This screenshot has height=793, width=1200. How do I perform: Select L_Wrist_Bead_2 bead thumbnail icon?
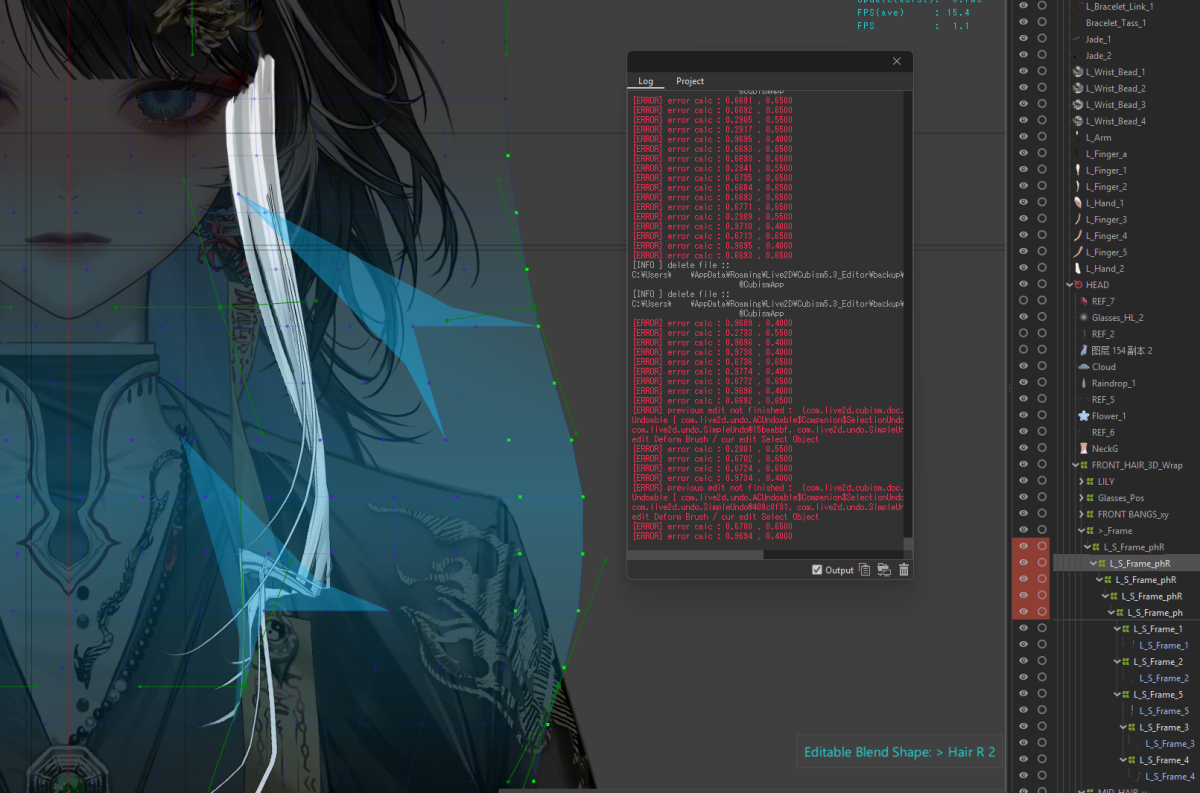point(1077,88)
